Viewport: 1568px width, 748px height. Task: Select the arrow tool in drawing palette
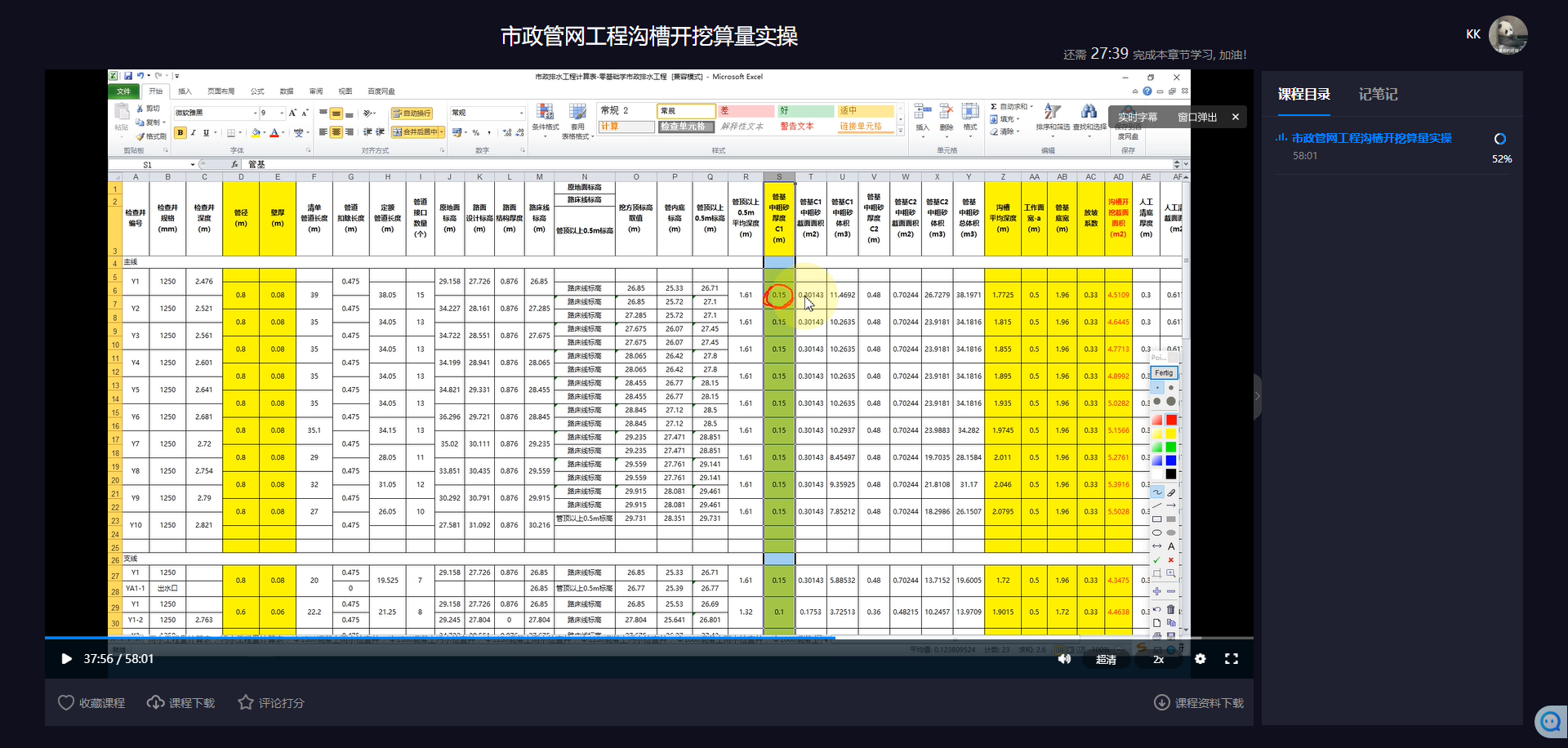[1171, 505]
